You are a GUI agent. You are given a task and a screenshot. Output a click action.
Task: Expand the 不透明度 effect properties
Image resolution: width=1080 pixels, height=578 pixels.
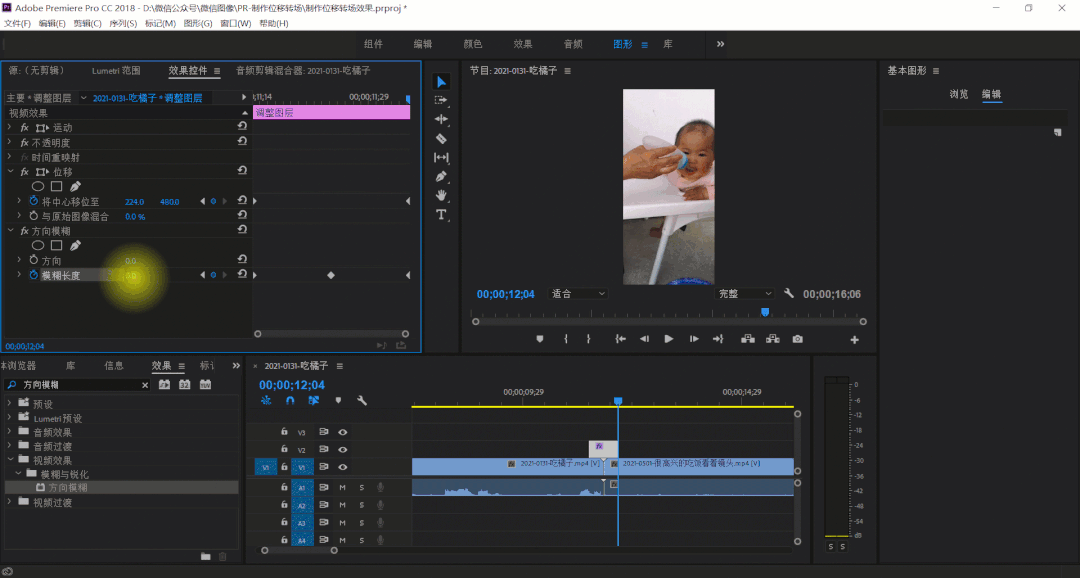[x=10, y=143]
